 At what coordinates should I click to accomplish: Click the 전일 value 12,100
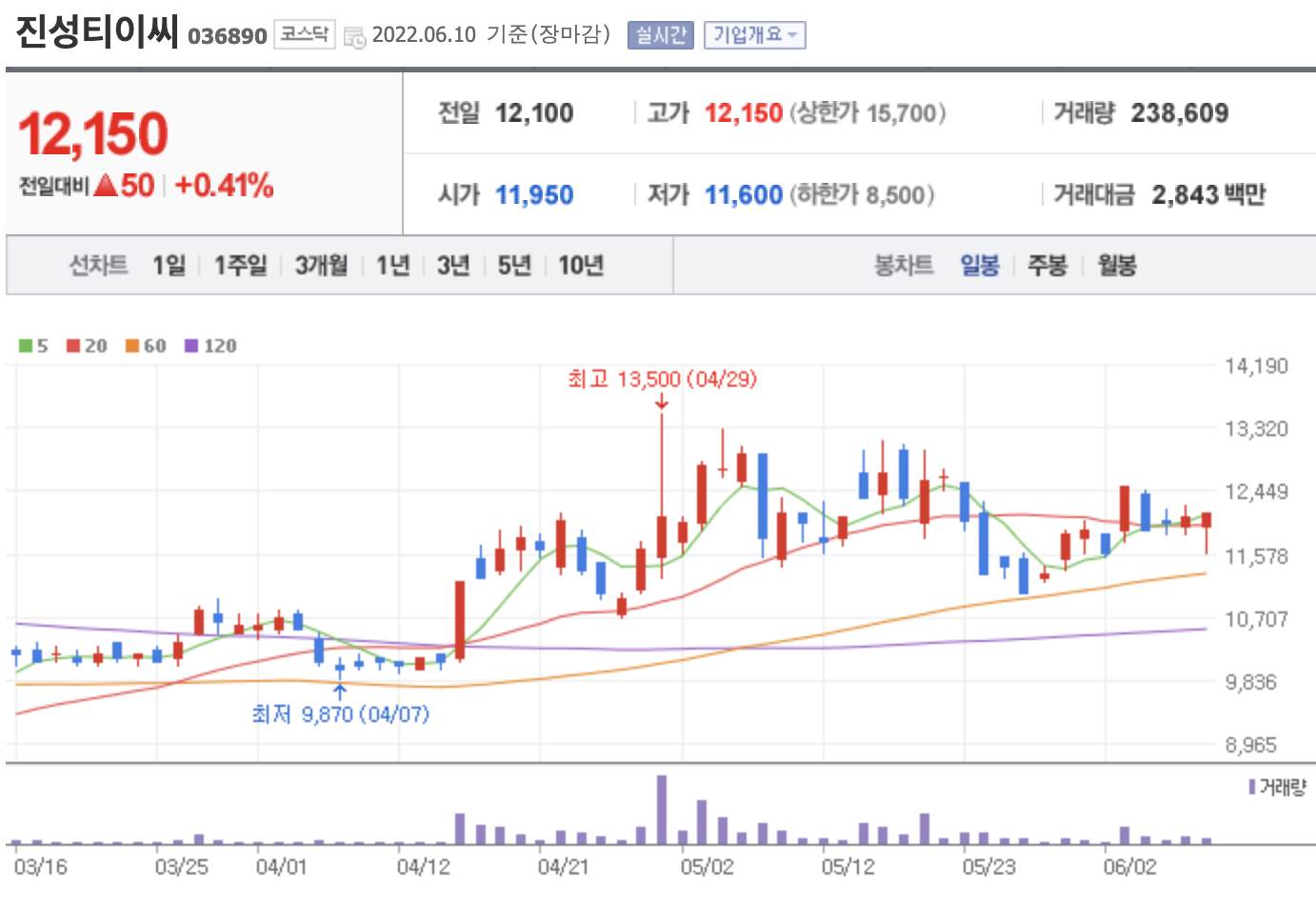534,113
